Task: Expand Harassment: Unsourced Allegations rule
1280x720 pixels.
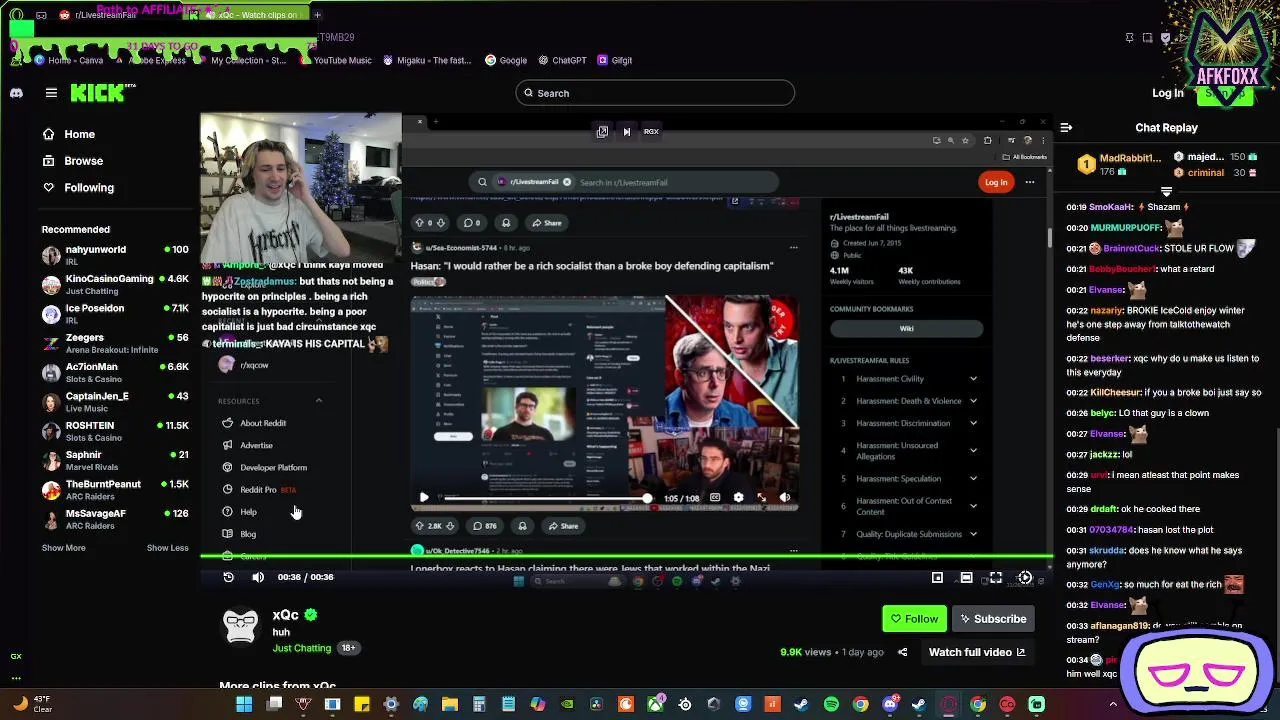Action: point(973,451)
